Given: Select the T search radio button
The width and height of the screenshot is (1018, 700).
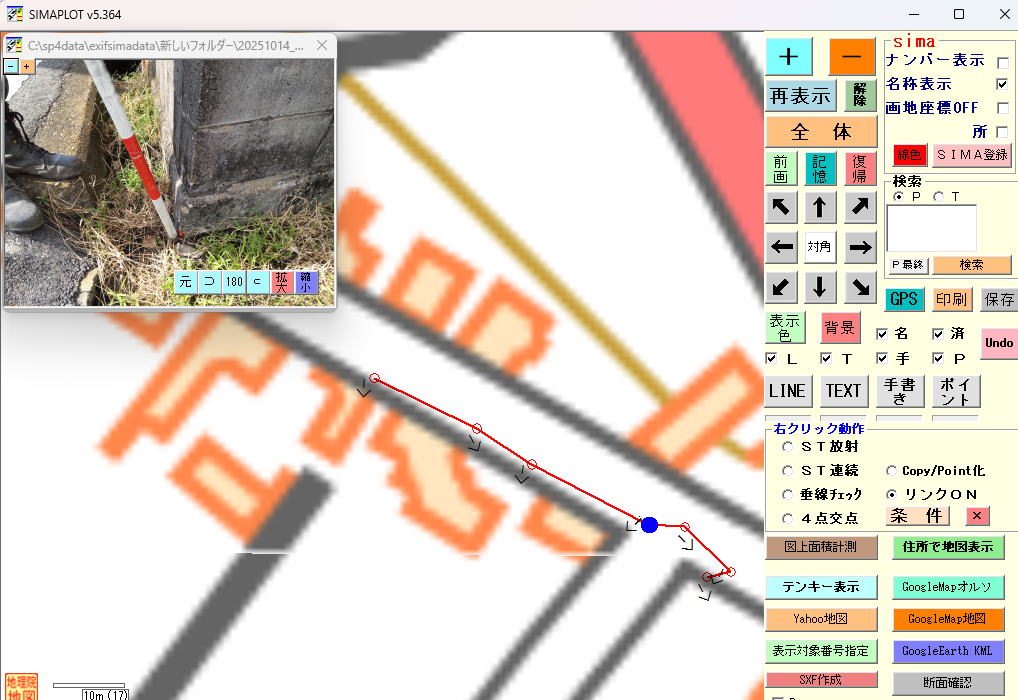Looking at the screenshot, I should click(x=938, y=197).
